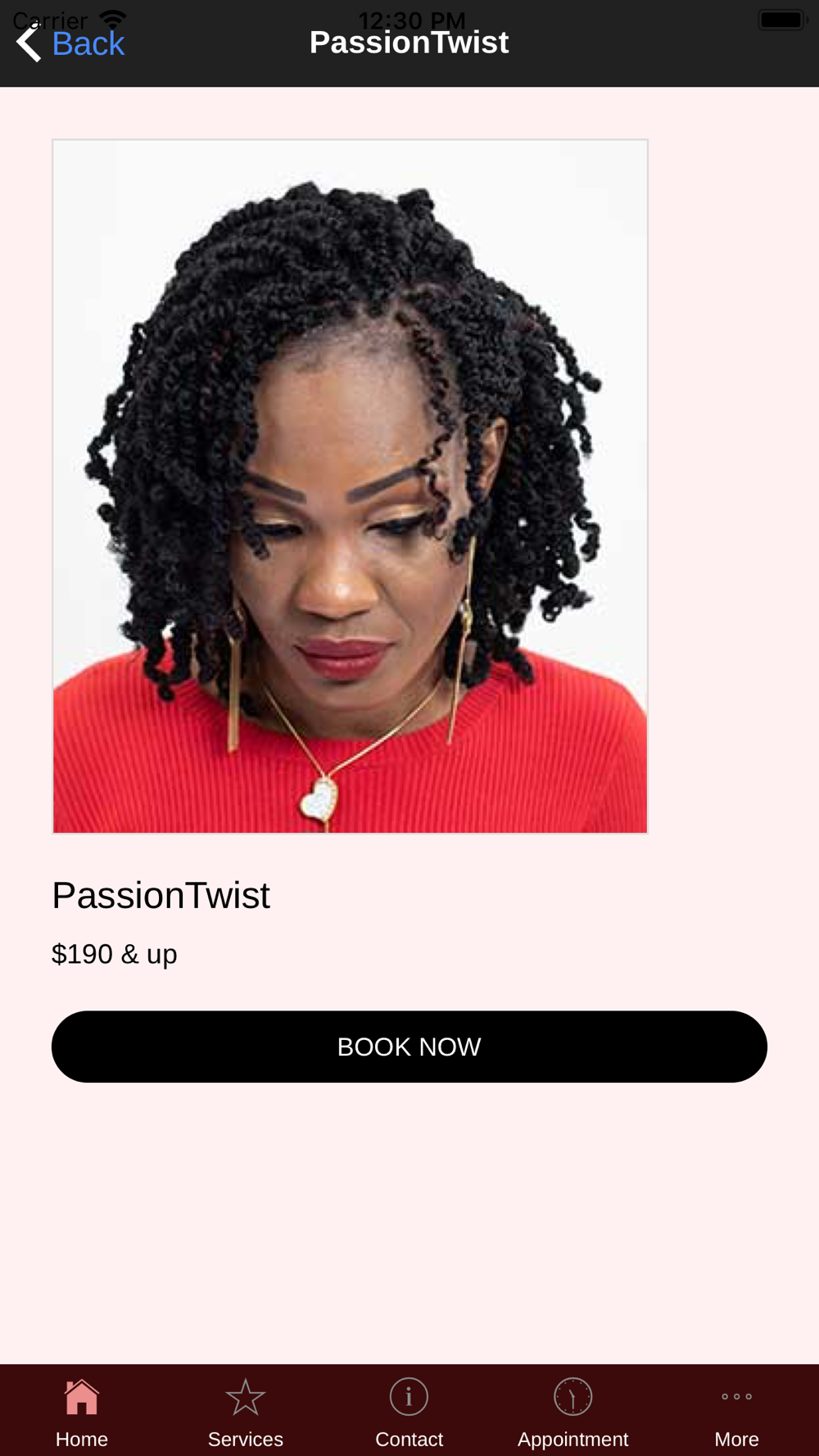This screenshot has width=819, height=1456.
Task: Select the PassionTwist heading below the photo
Action: 161,895
